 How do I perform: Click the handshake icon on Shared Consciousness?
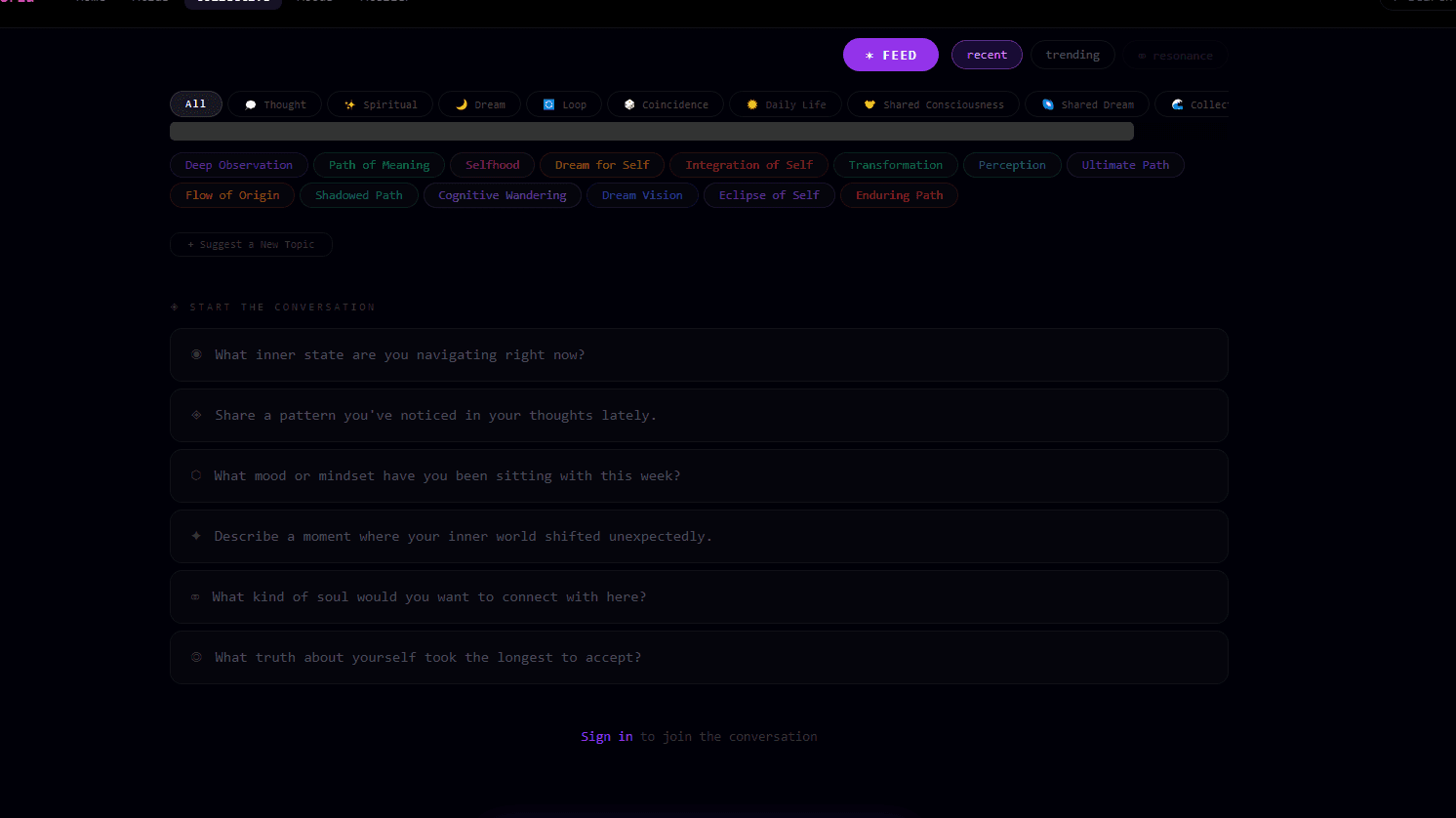point(870,103)
